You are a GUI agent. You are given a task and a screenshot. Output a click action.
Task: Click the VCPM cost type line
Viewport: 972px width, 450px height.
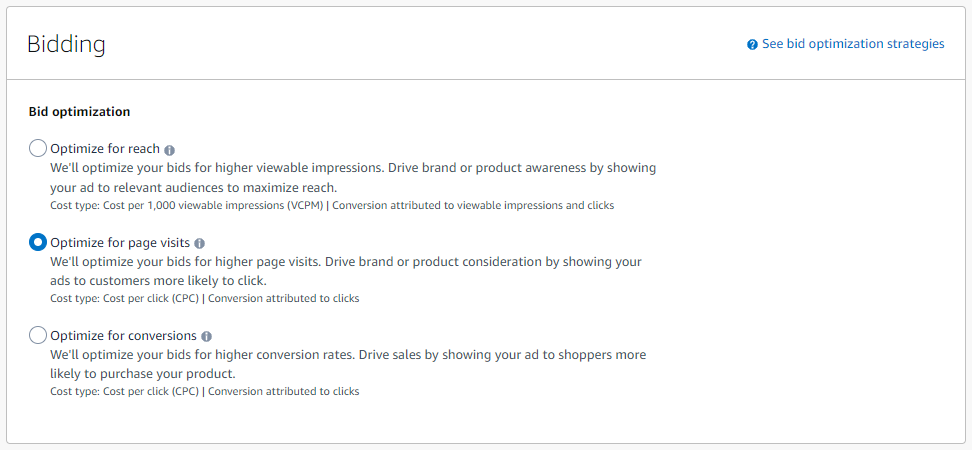332,205
